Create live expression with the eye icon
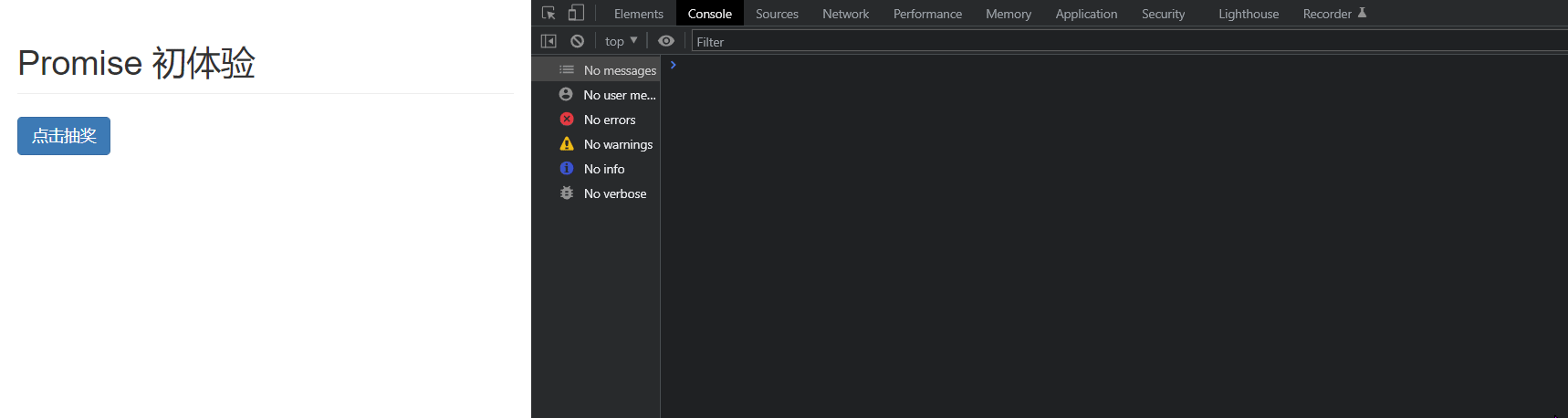Screen dimensions: 1568x418 tap(666, 41)
